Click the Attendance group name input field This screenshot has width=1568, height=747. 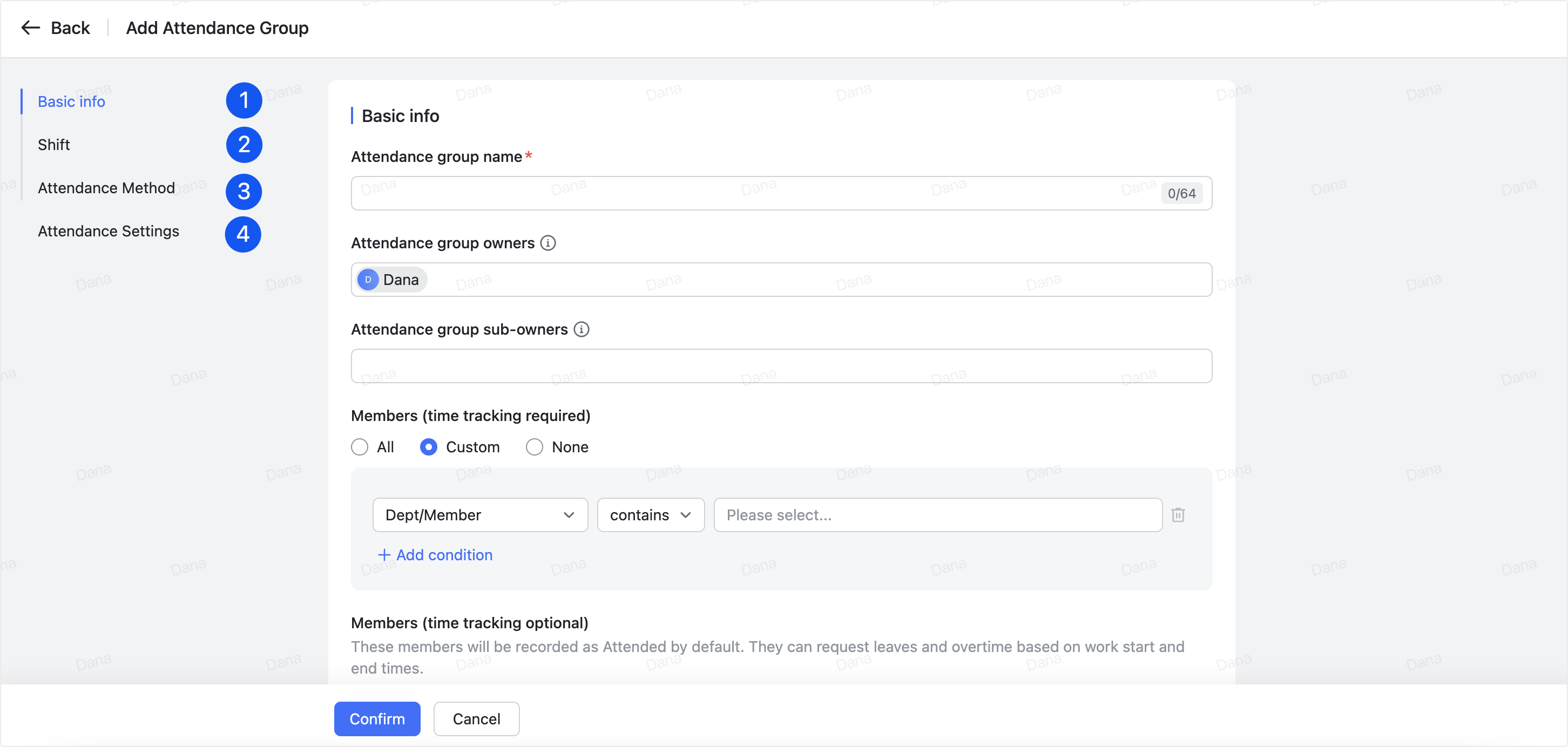731,193
